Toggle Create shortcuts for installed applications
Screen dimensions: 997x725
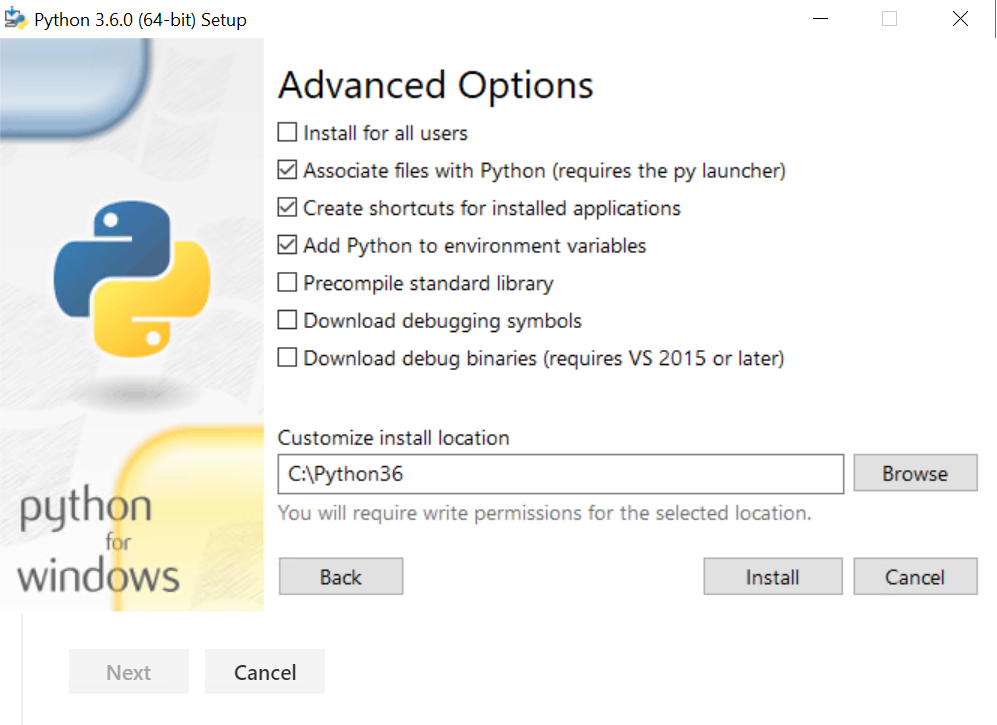(x=287, y=207)
